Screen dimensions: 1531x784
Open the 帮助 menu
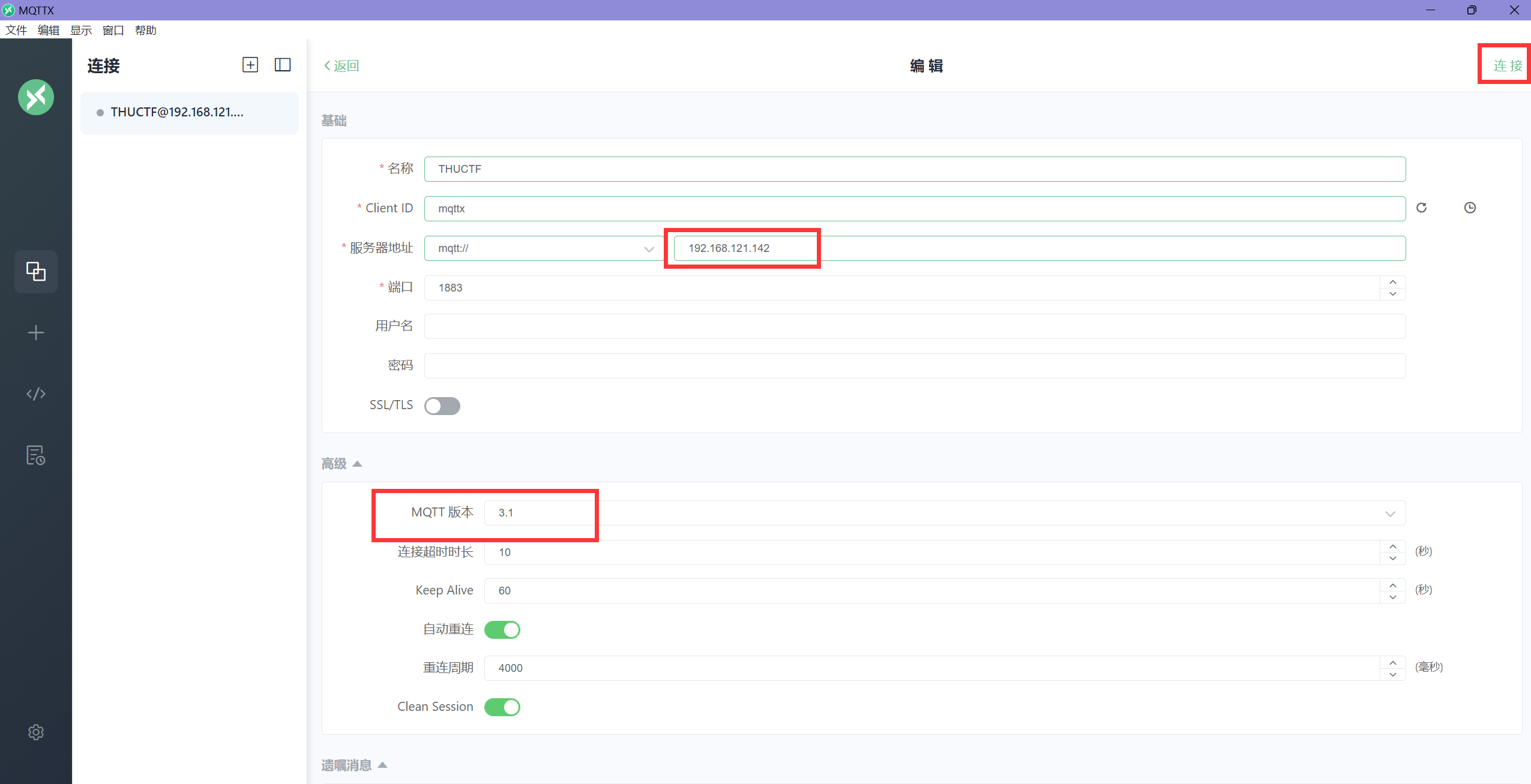(145, 30)
